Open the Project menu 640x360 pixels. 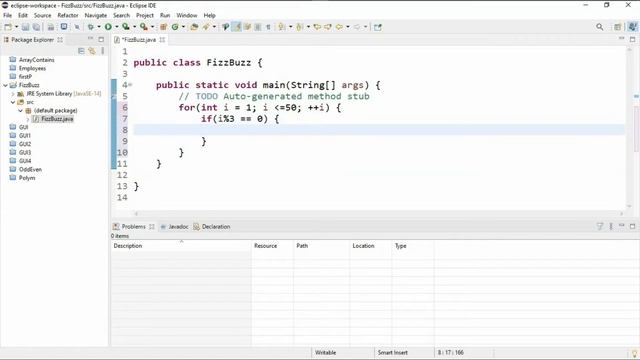coord(145,16)
